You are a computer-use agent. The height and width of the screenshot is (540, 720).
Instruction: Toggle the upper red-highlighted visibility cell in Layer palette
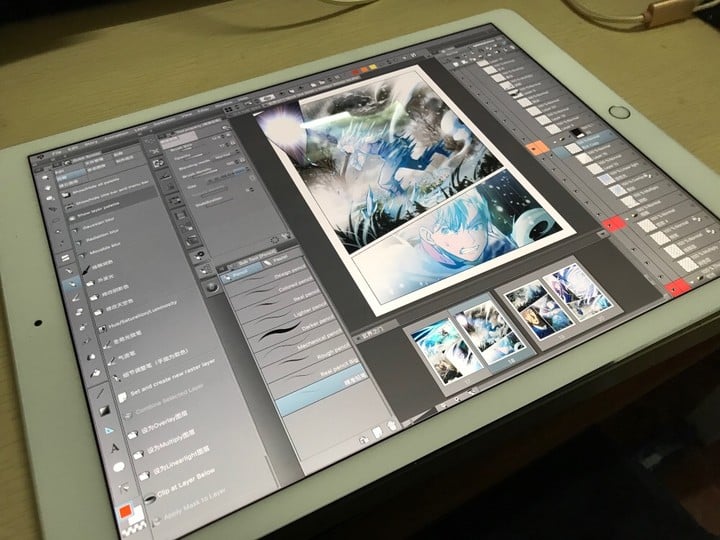pyautogui.click(x=613, y=224)
